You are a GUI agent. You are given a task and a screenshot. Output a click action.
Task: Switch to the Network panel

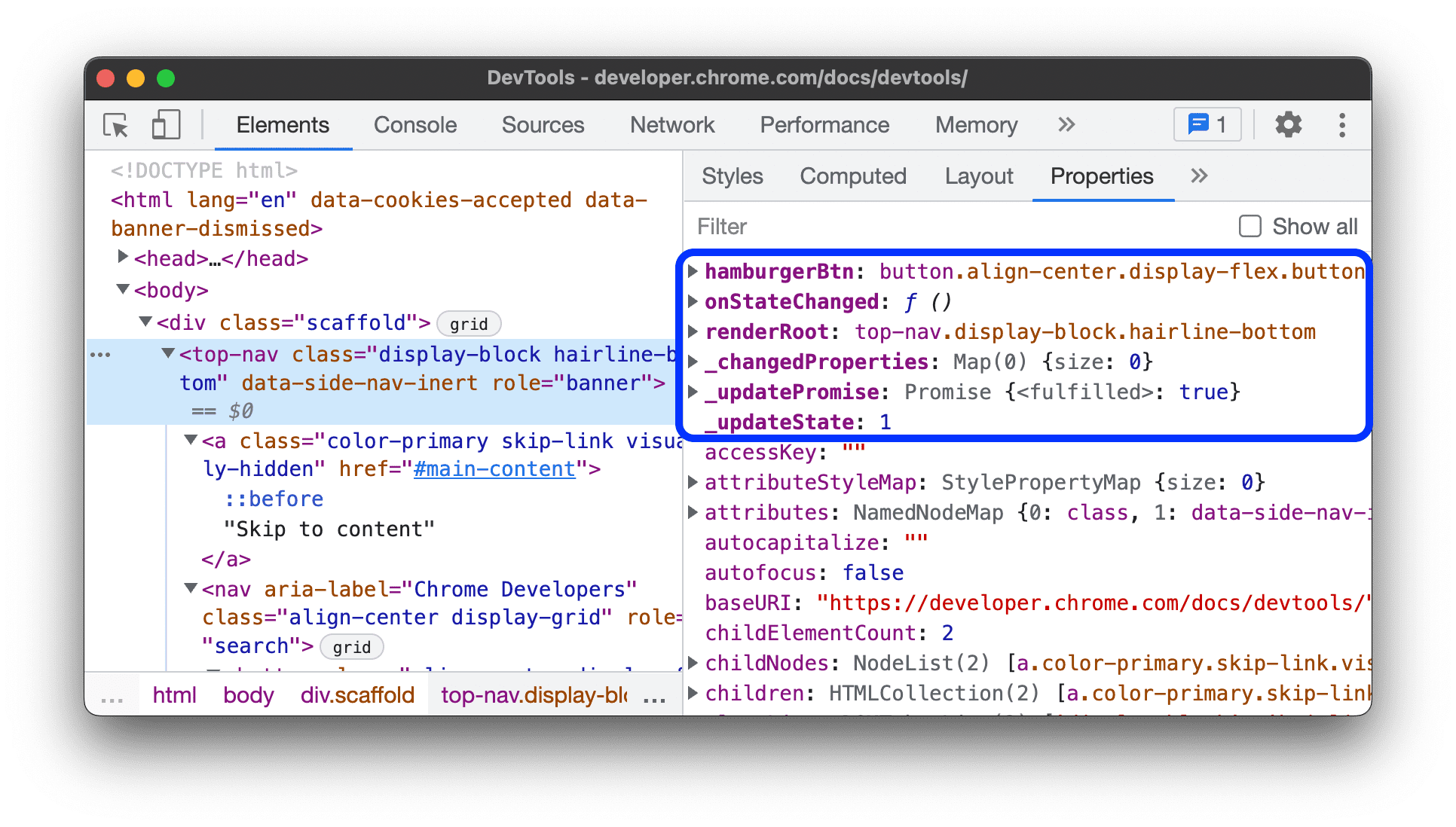click(671, 125)
